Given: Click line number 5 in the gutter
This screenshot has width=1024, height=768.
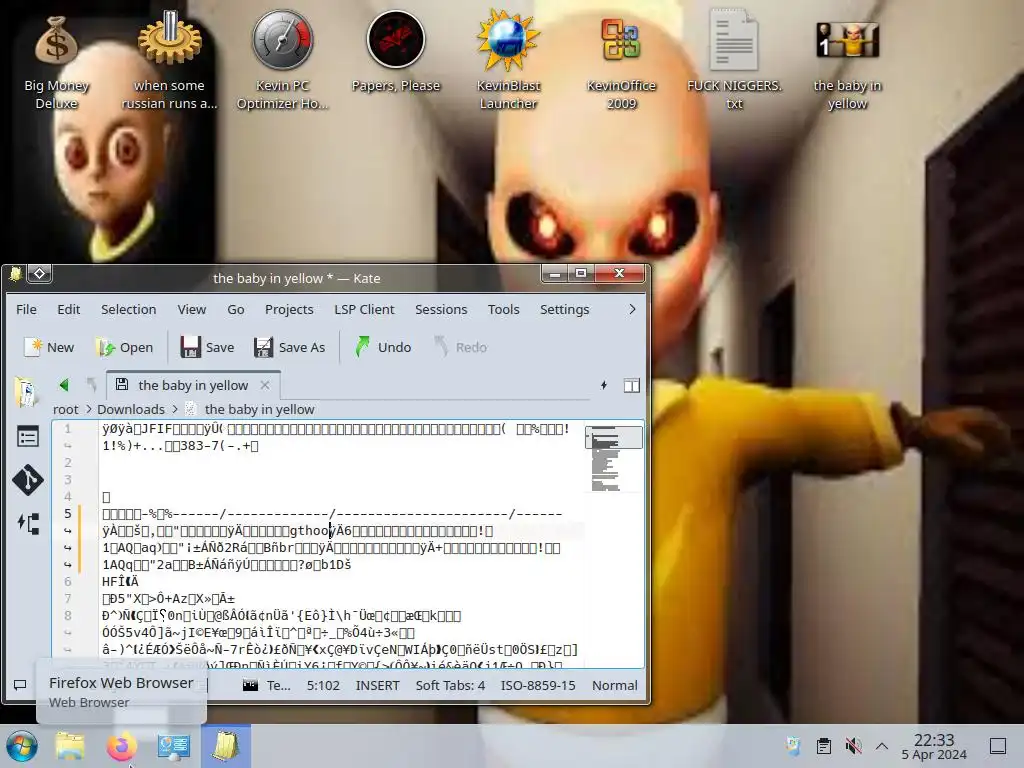Looking at the screenshot, I should click(x=67, y=513).
